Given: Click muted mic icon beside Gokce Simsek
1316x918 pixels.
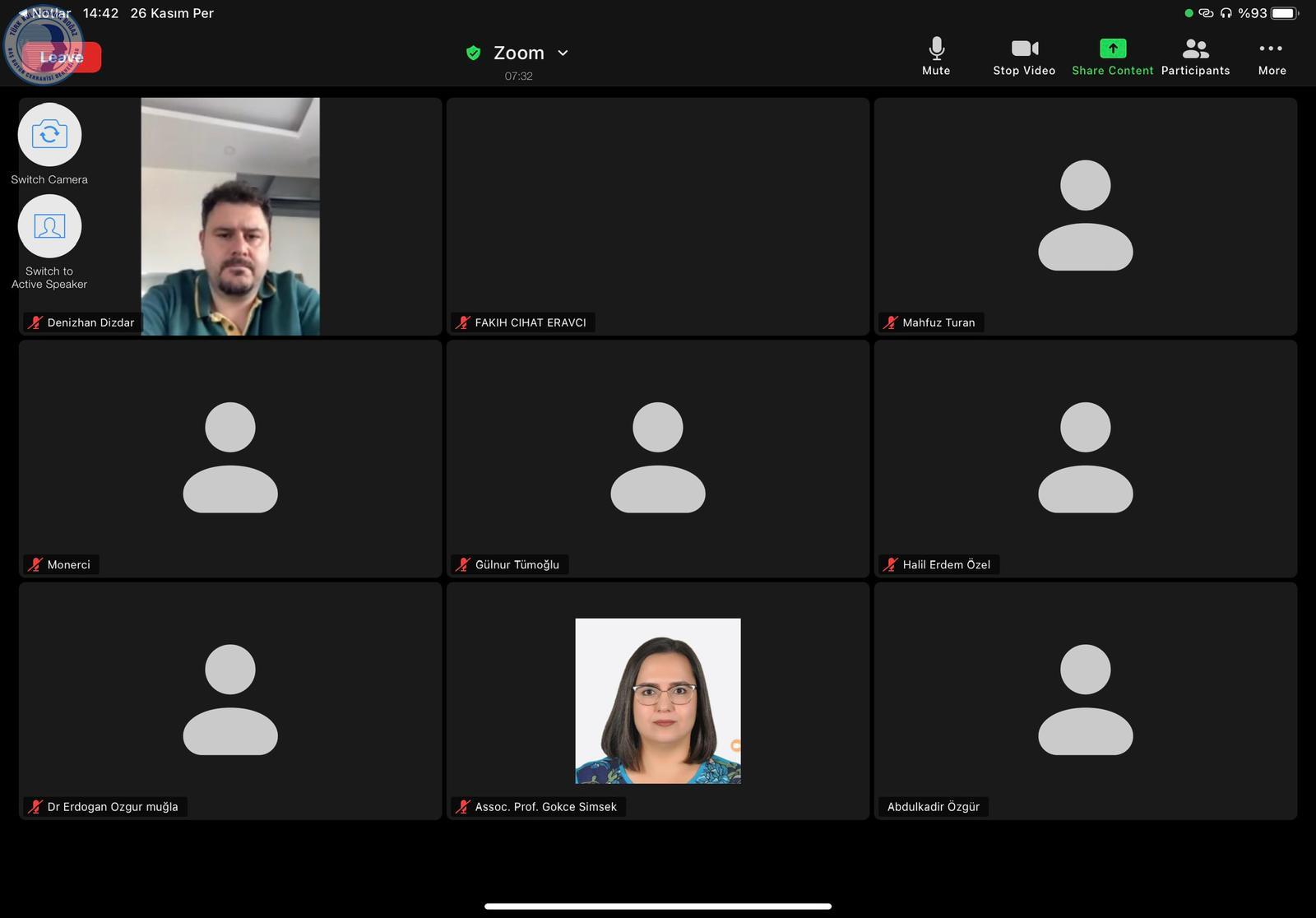Looking at the screenshot, I should point(462,807).
